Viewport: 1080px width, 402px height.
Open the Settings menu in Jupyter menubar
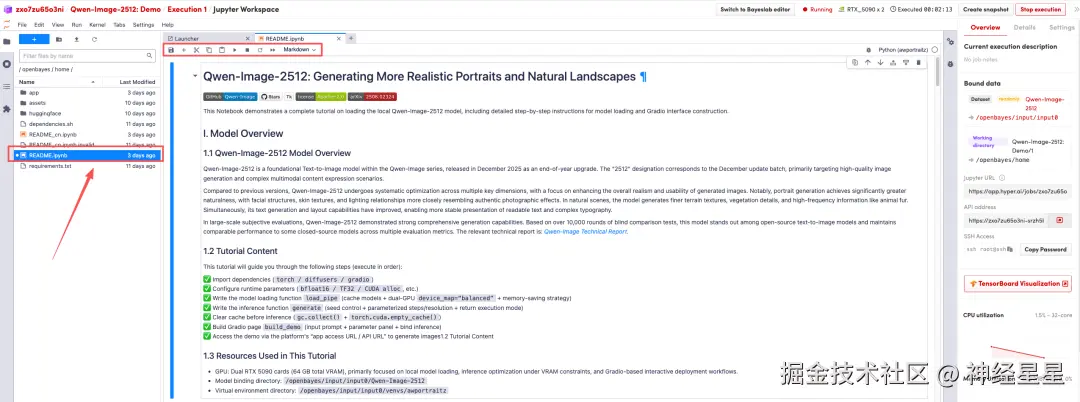143,25
